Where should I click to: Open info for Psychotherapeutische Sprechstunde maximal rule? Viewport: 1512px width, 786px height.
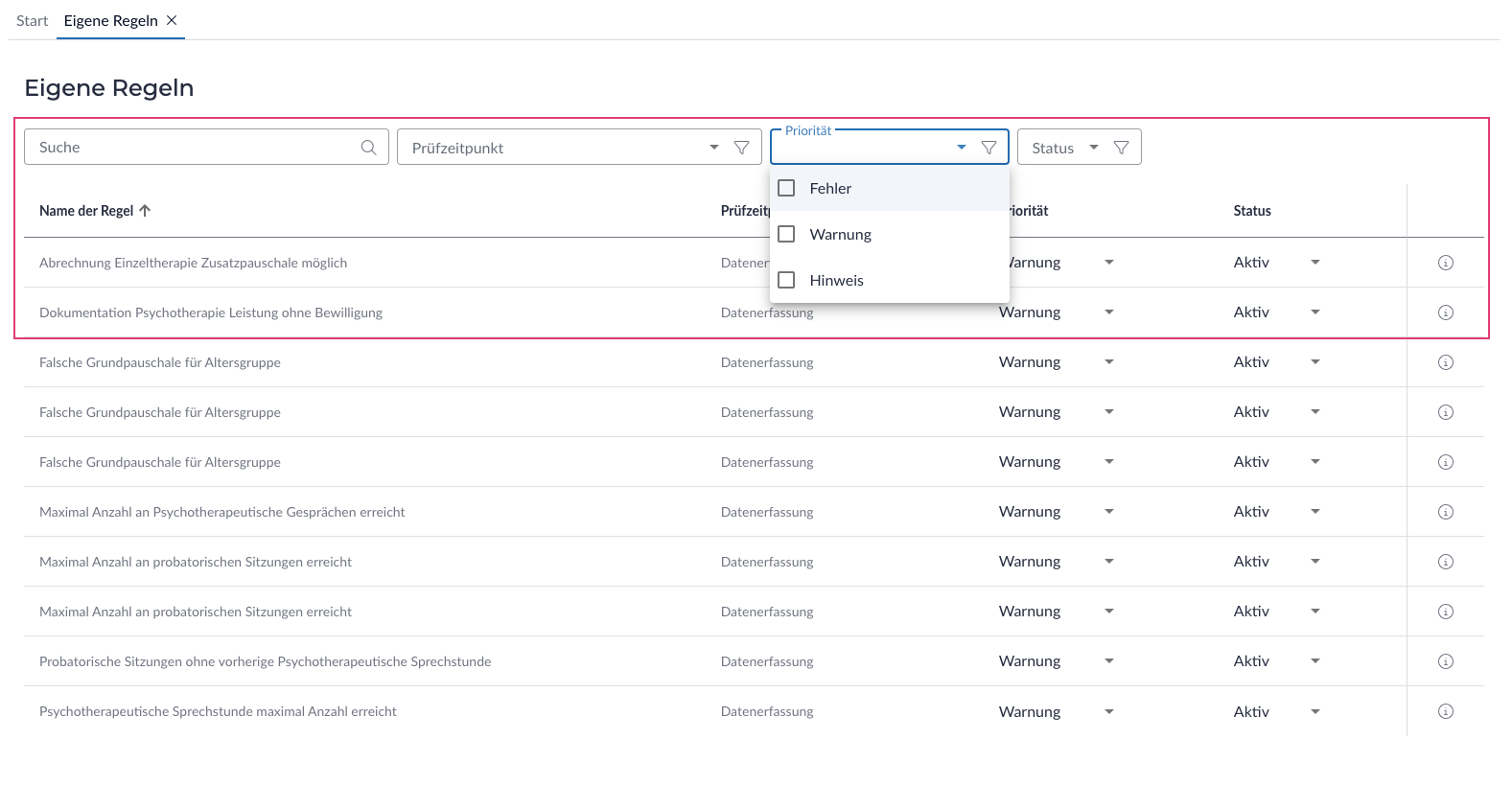click(1445, 711)
